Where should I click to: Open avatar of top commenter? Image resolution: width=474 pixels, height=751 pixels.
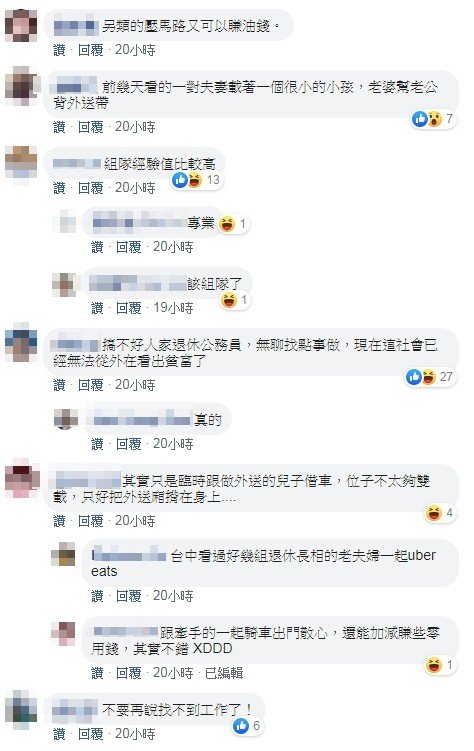click(x=21, y=25)
